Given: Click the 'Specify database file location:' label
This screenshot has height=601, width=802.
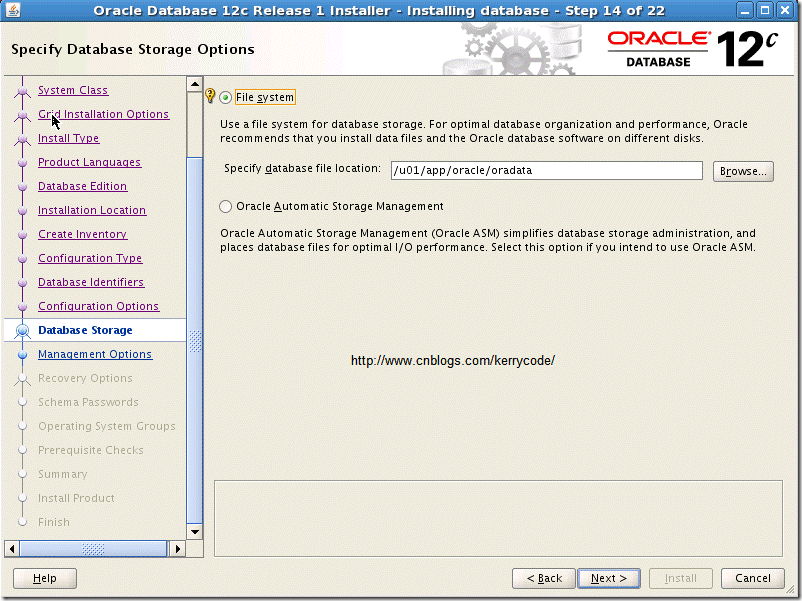Looking at the screenshot, I should click(302, 169).
